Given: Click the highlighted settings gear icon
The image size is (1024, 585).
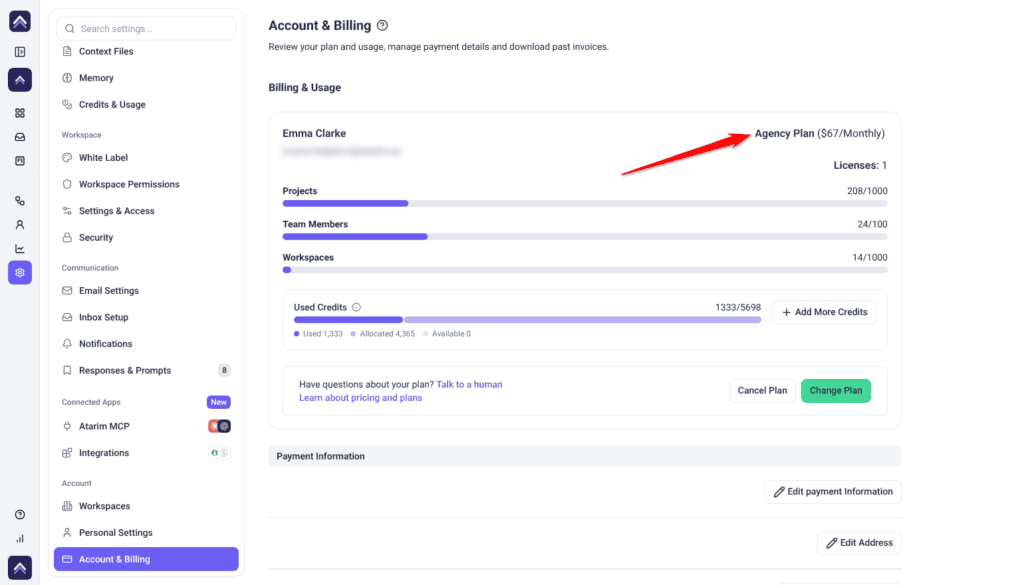Looking at the screenshot, I should [x=20, y=272].
